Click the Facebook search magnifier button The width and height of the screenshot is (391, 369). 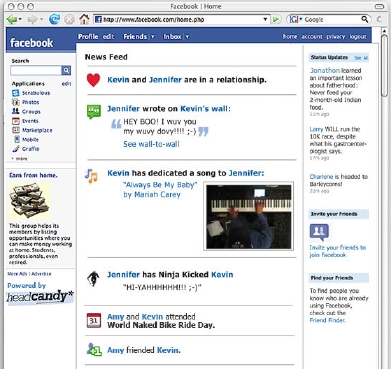tap(66, 70)
